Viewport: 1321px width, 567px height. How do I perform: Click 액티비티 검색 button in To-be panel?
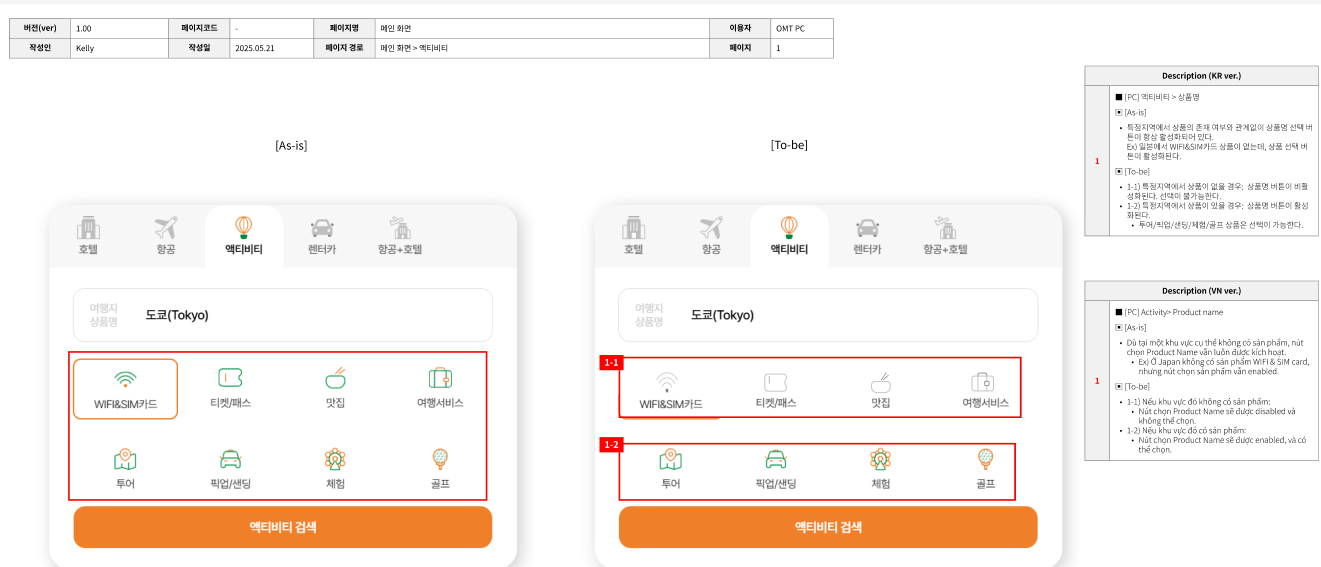(x=828, y=527)
